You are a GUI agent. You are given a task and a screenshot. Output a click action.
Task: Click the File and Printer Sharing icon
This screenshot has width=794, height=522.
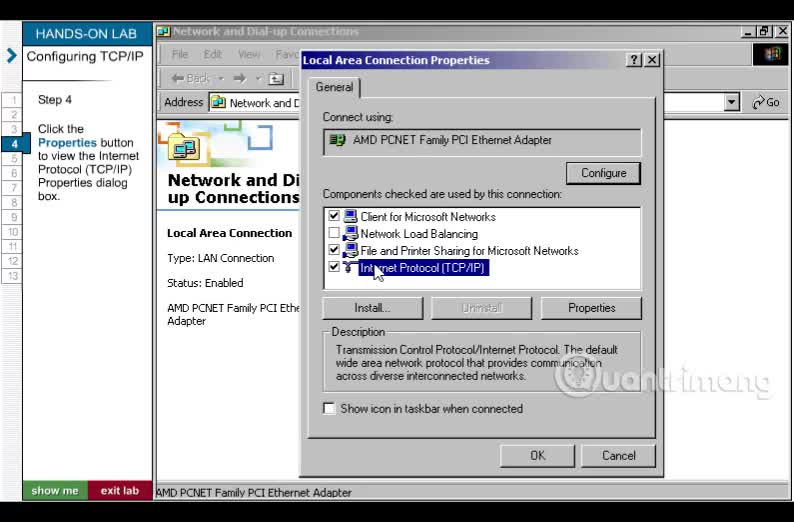pyautogui.click(x=350, y=250)
